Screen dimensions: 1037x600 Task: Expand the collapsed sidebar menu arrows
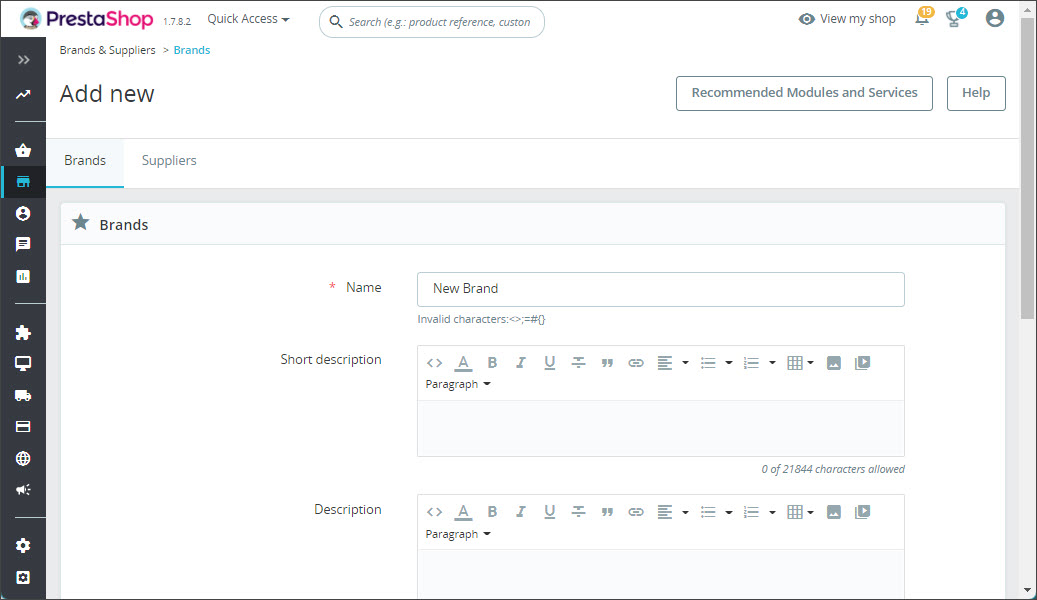click(x=23, y=60)
